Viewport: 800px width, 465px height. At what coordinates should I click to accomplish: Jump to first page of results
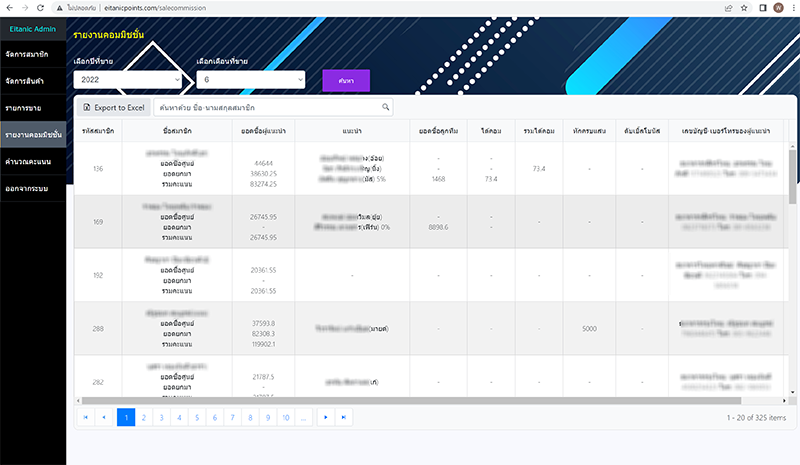click(x=85, y=417)
